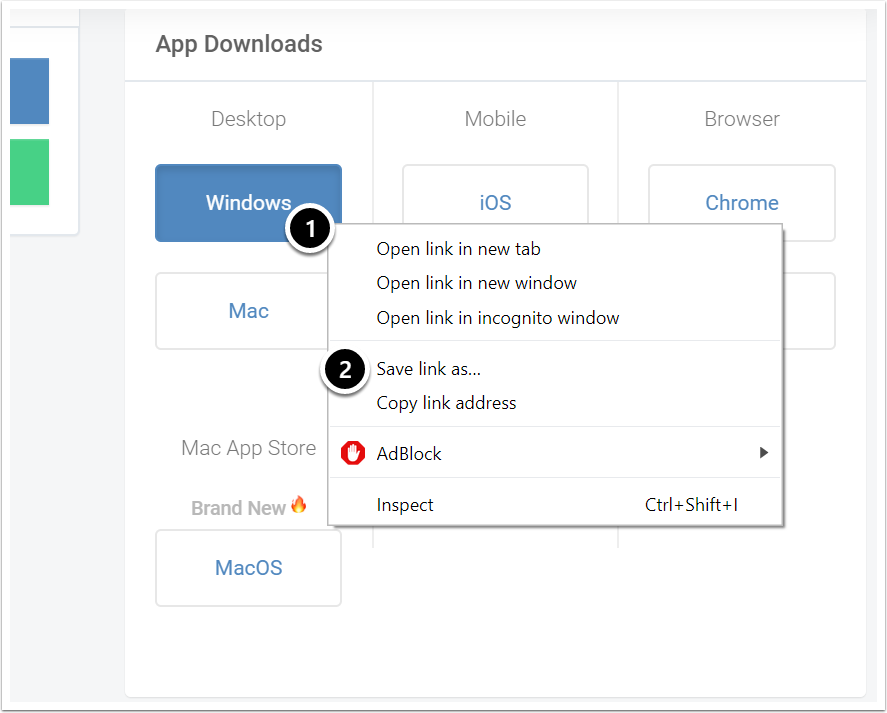Click the Mobile column label
887x713 pixels.
click(495, 119)
